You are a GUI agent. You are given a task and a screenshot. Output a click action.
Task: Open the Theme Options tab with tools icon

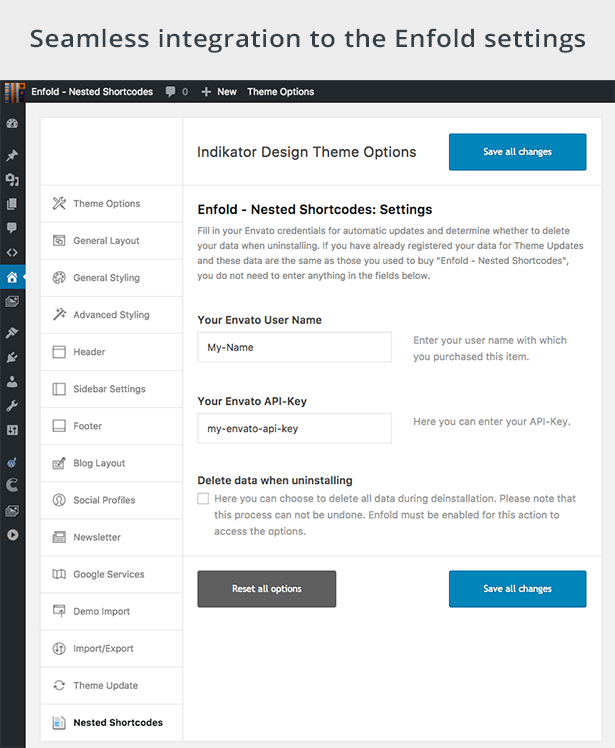point(112,204)
